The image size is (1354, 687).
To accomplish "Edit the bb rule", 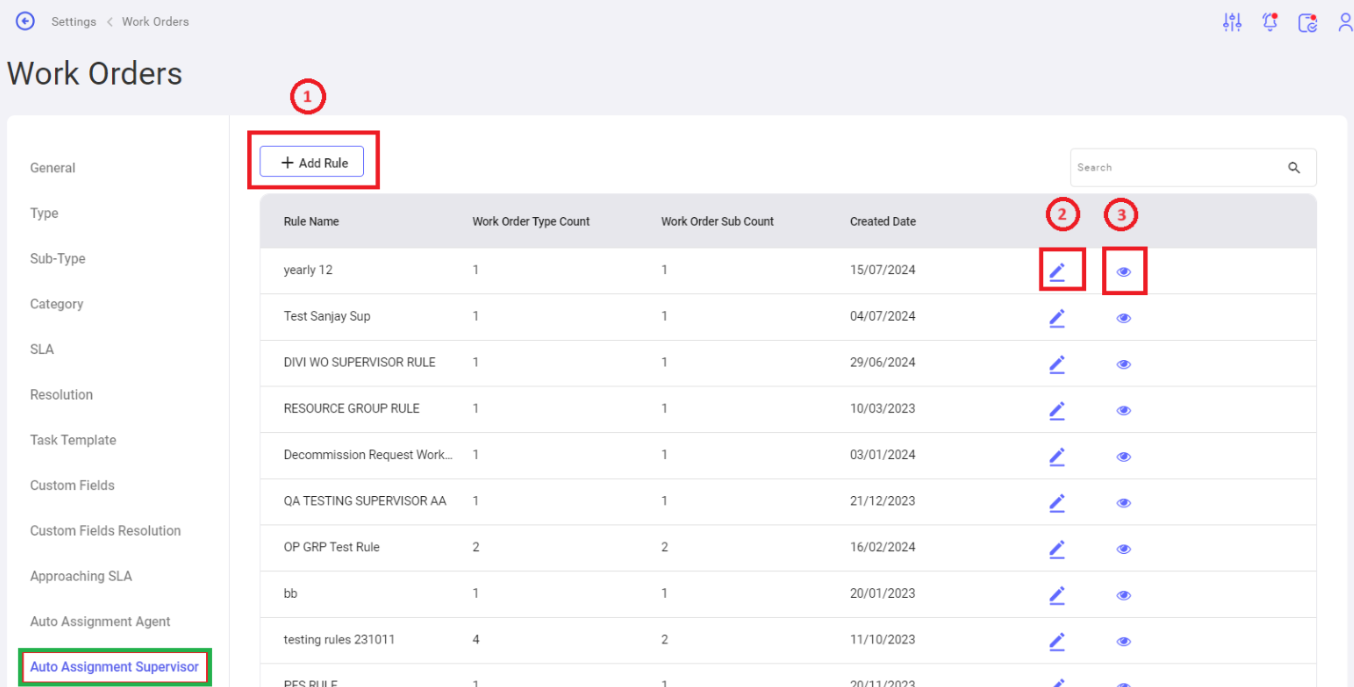I will point(1057,595).
